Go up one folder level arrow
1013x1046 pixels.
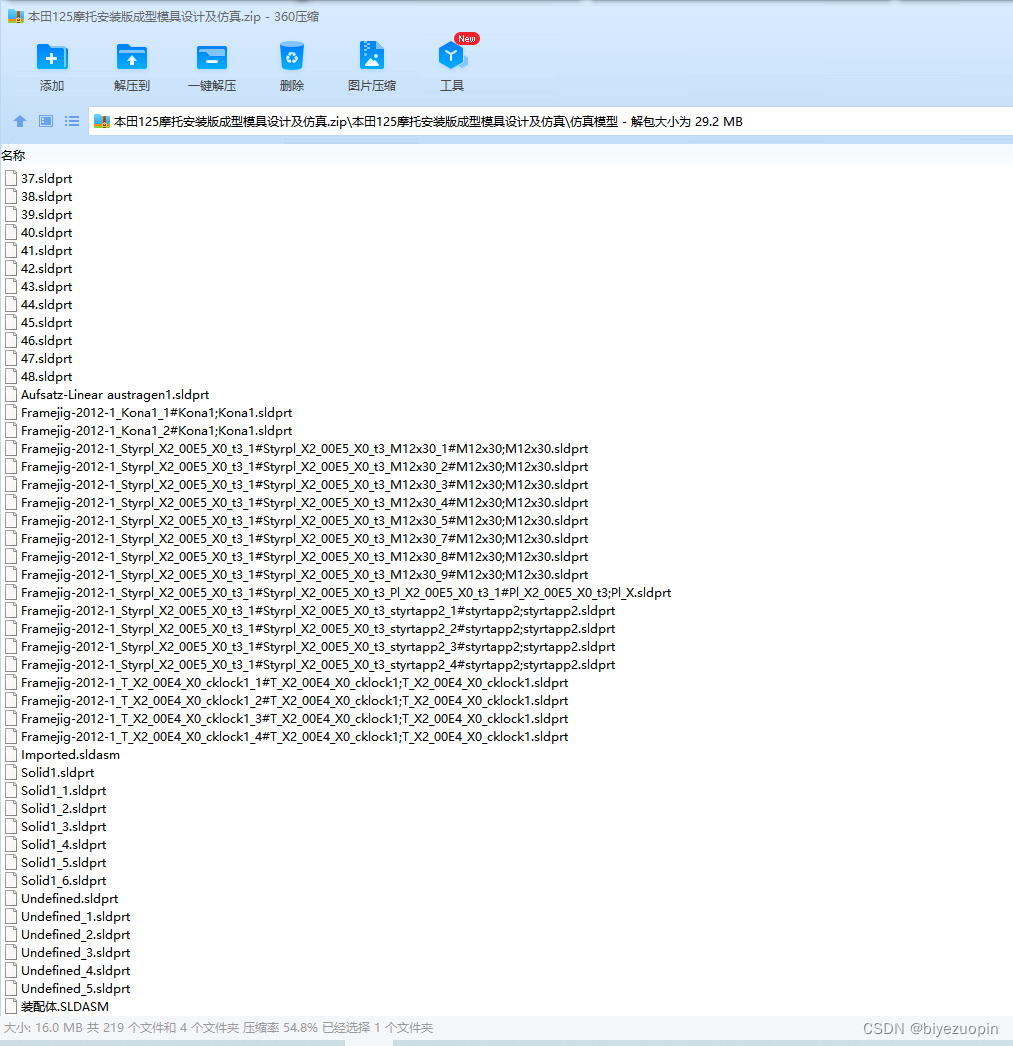tap(20, 121)
